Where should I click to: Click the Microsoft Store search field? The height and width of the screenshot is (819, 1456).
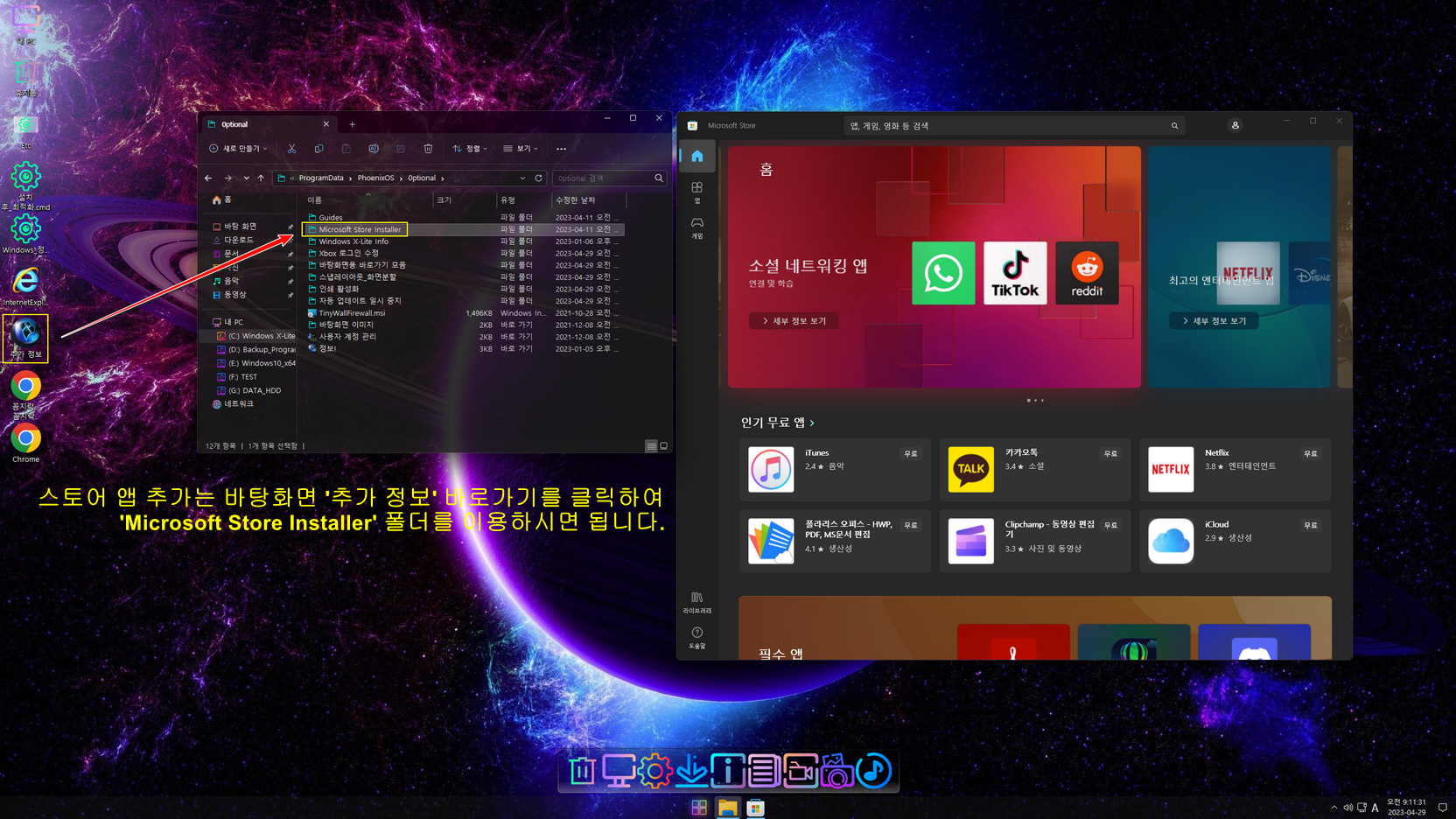(x=1013, y=126)
